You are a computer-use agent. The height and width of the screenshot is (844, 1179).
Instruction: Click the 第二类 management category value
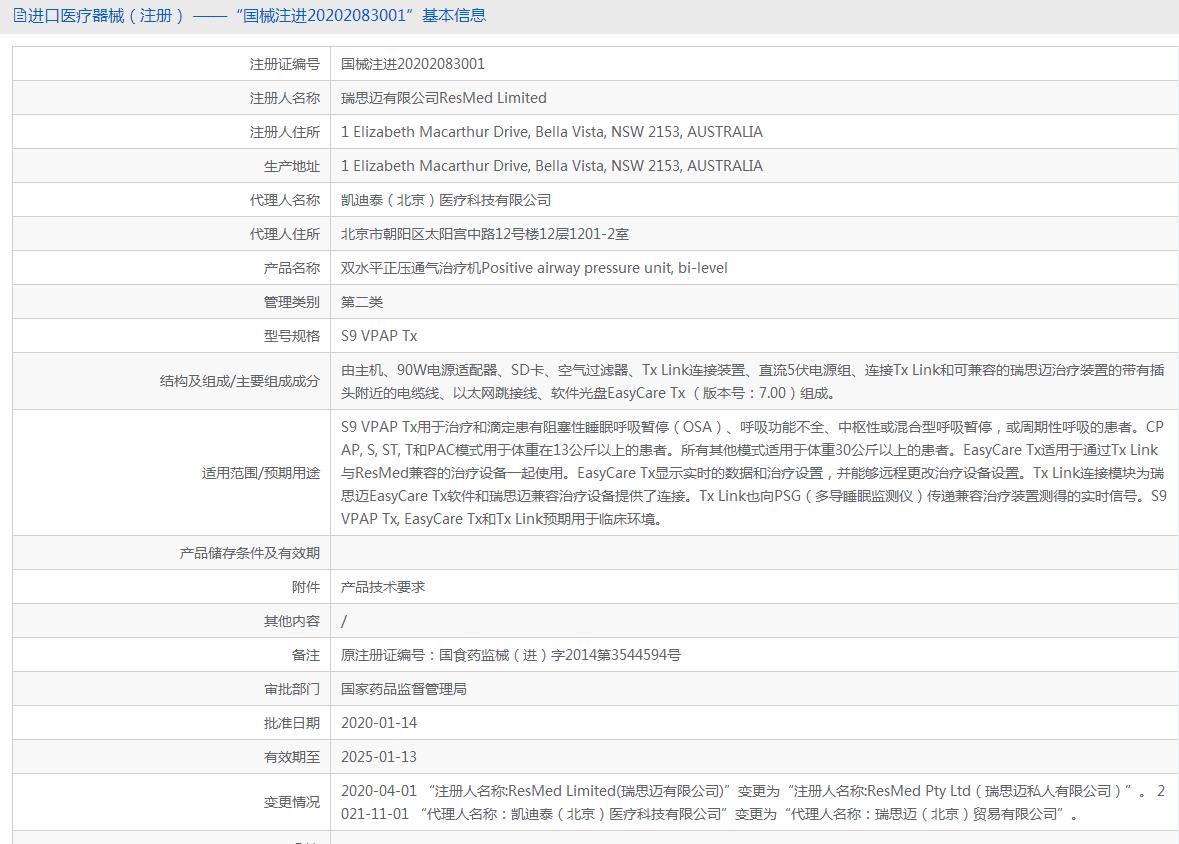pyautogui.click(x=362, y=302)
